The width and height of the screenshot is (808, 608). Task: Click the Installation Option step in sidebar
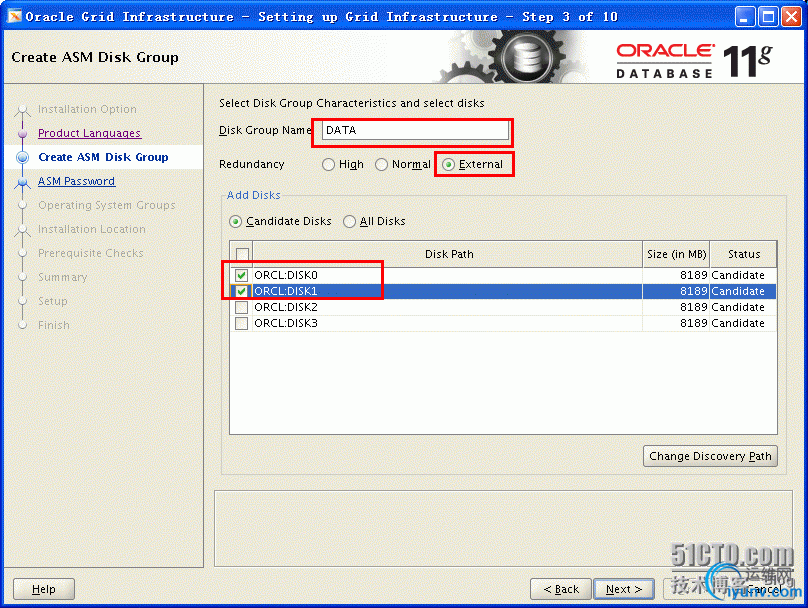click(87, 109)
